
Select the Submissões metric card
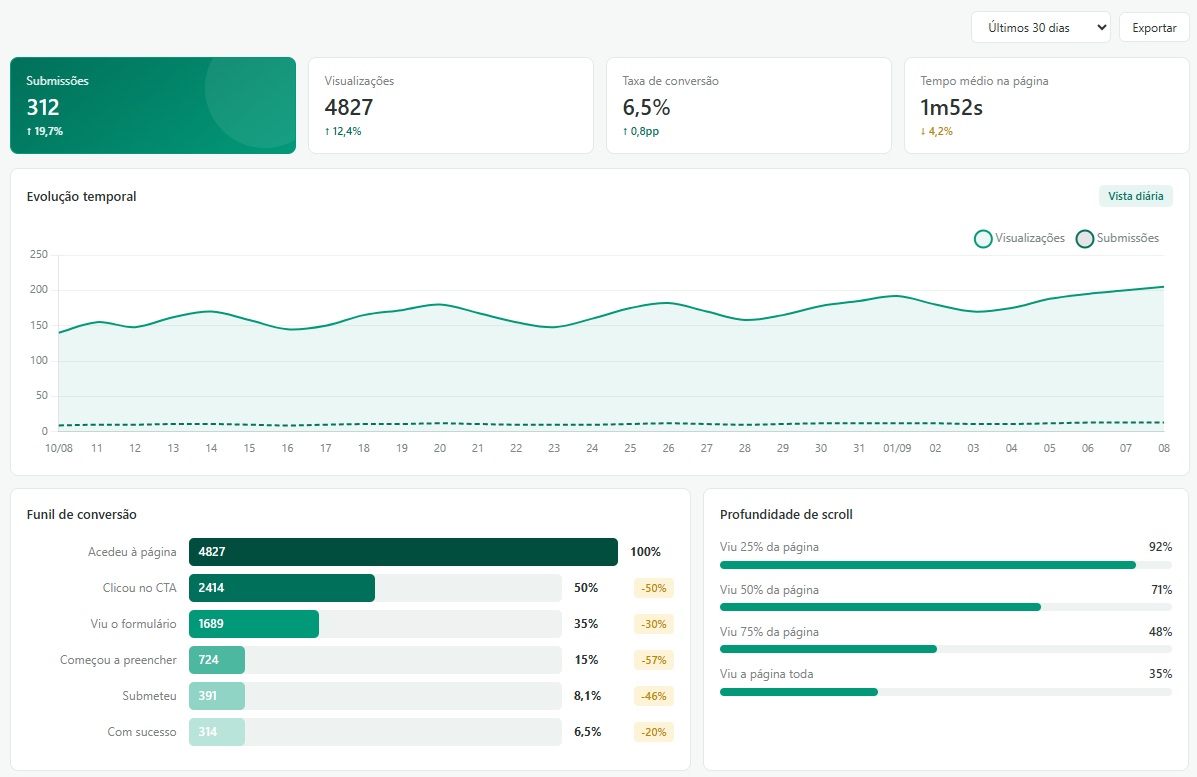coord(153,105)
